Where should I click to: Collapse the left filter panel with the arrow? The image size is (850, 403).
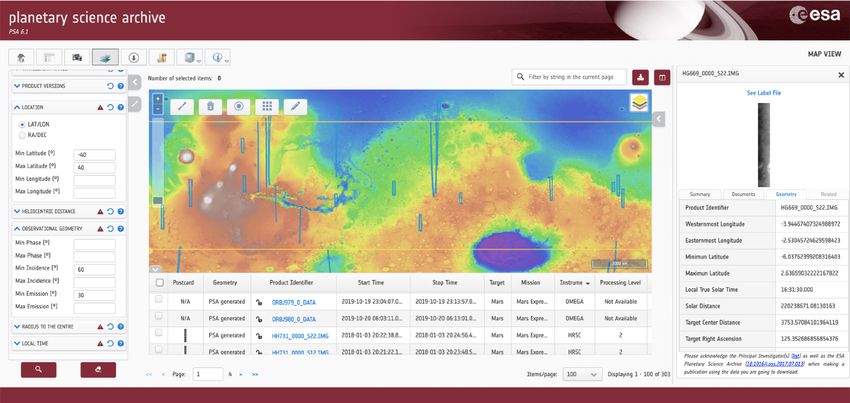[x=135, y=82]
